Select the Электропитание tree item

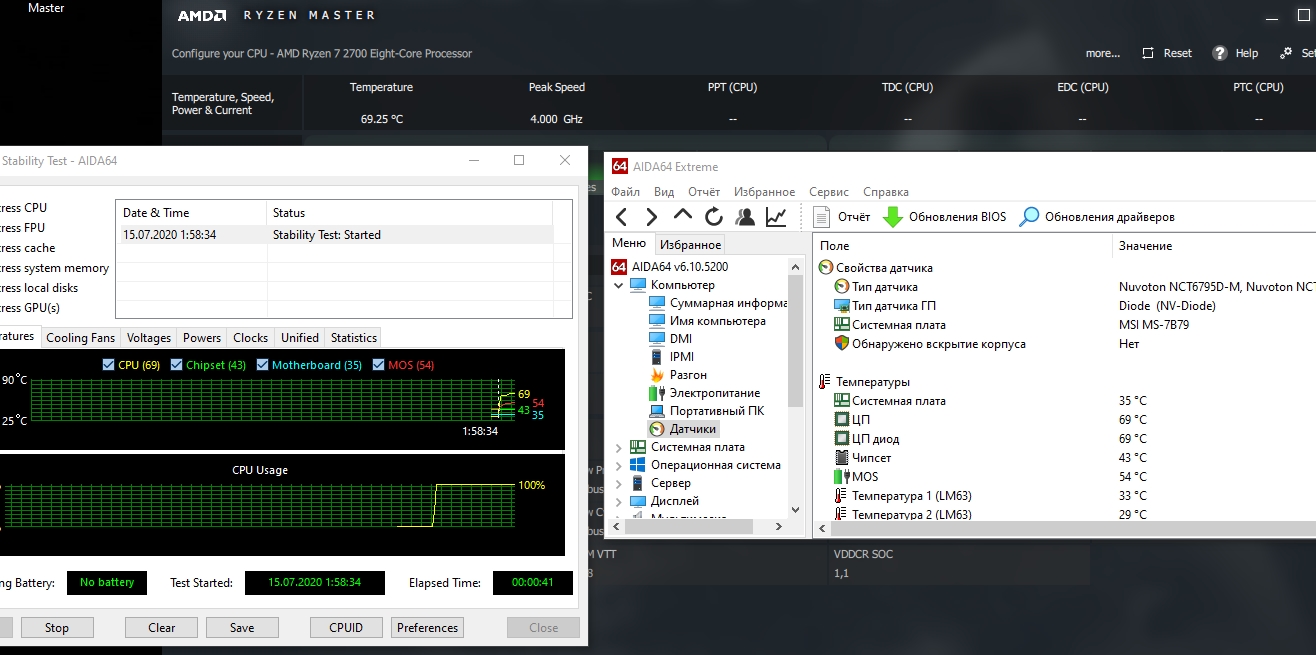[704, 393]
